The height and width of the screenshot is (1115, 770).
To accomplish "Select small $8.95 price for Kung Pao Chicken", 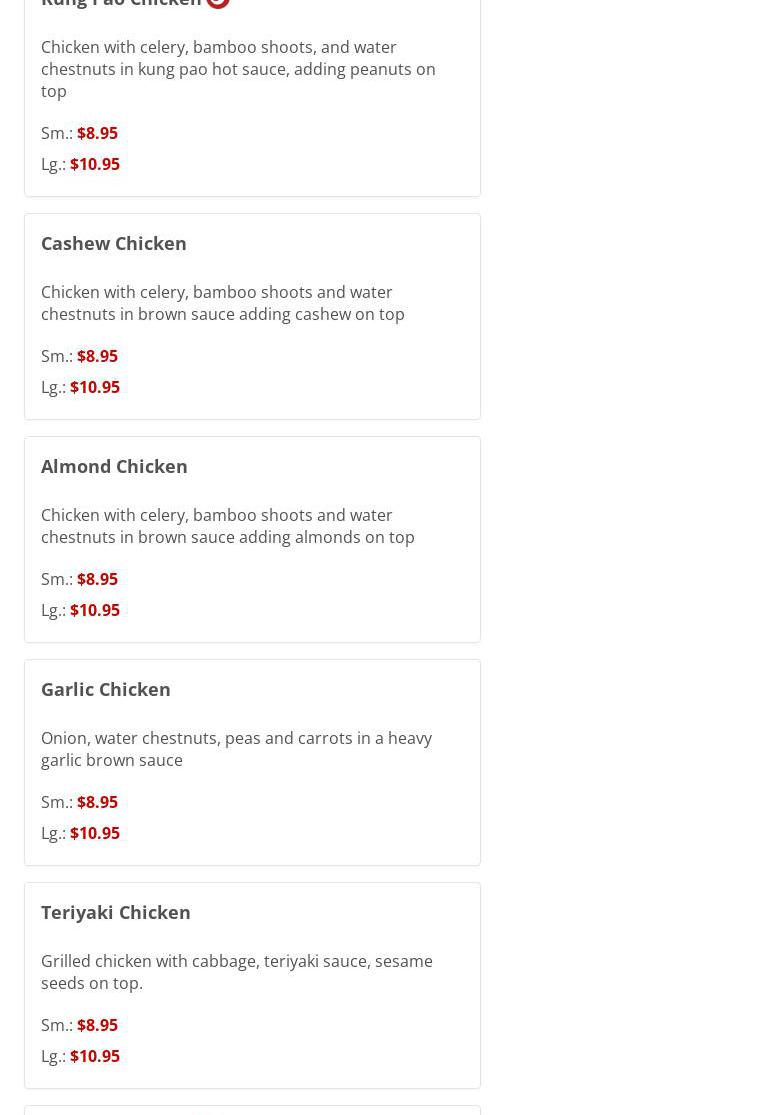I will pos(97,133).
